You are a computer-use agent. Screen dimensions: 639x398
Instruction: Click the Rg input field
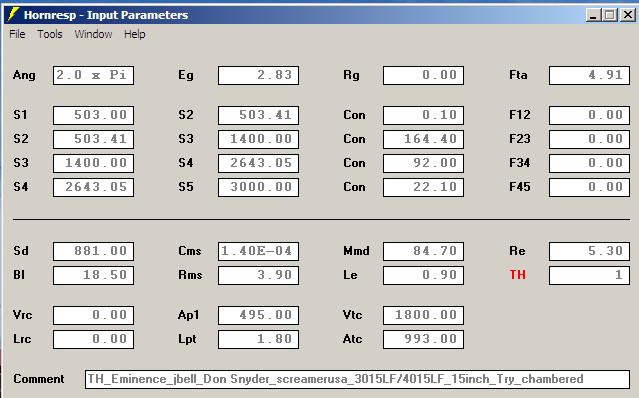423,75
